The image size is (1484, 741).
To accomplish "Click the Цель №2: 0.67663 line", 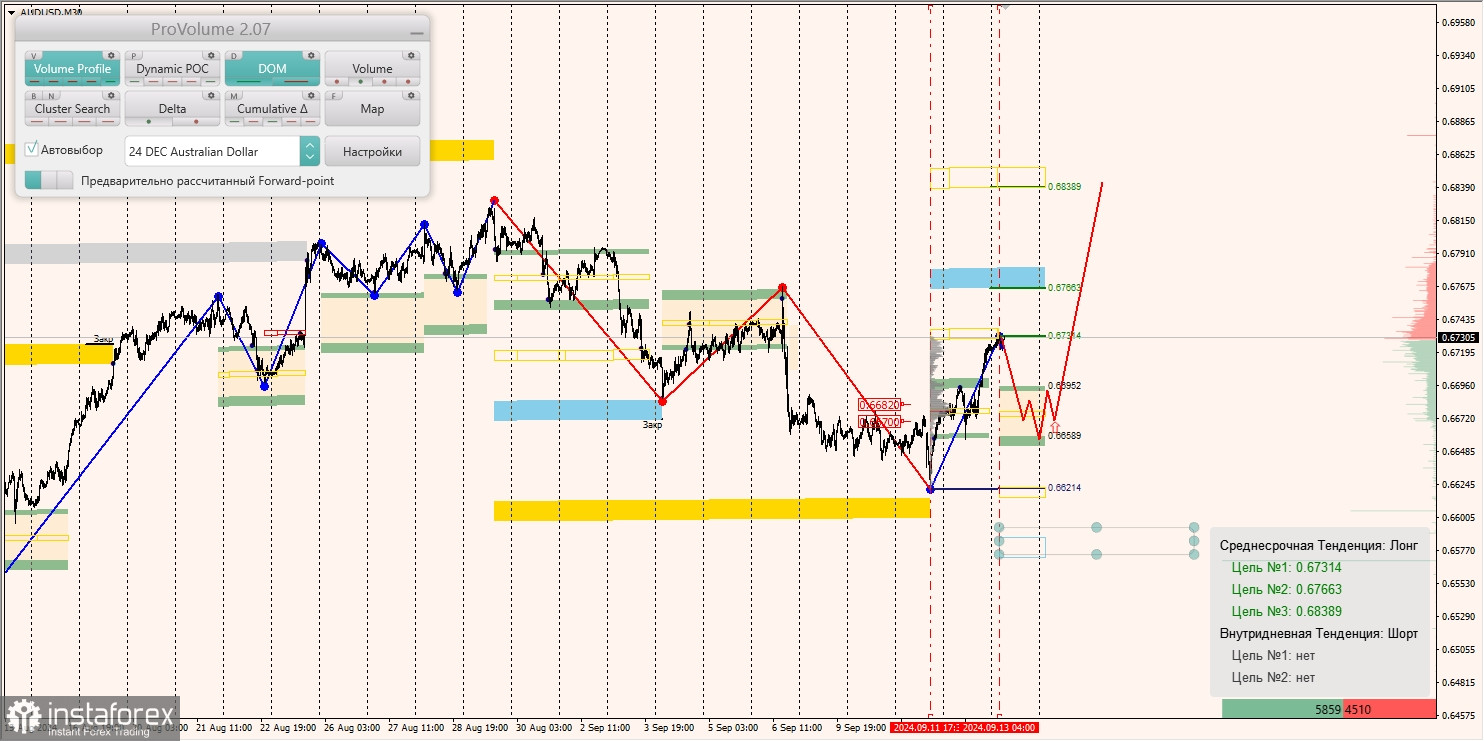I will 1286,589.
